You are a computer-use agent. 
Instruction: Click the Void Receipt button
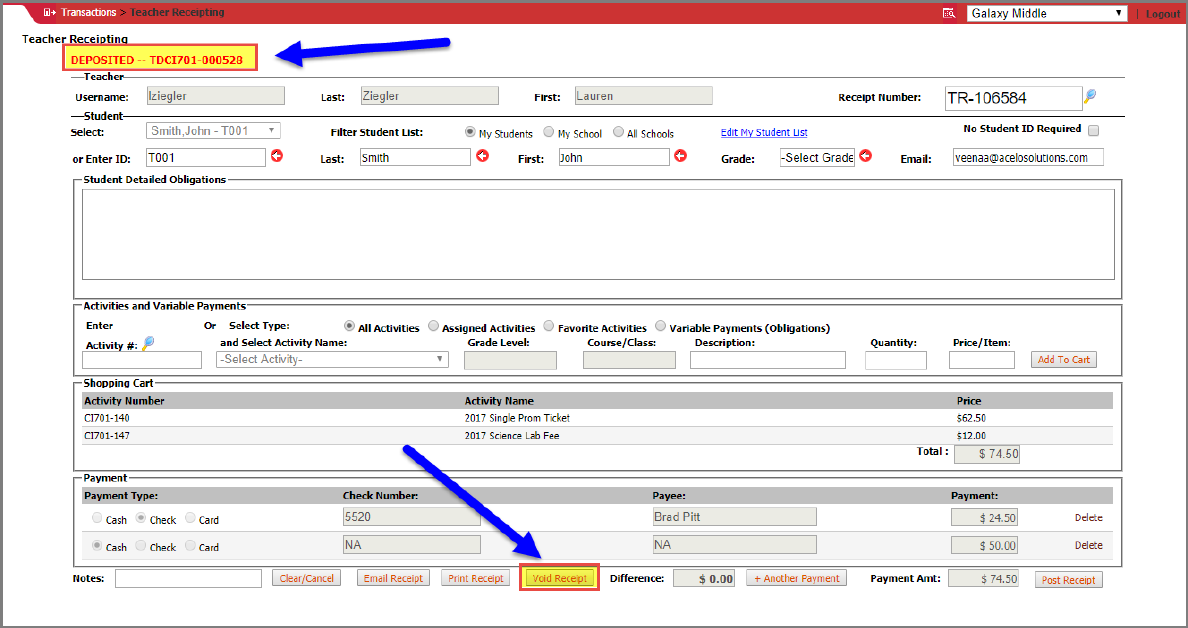pyautogui.click(x=560, y=578)
